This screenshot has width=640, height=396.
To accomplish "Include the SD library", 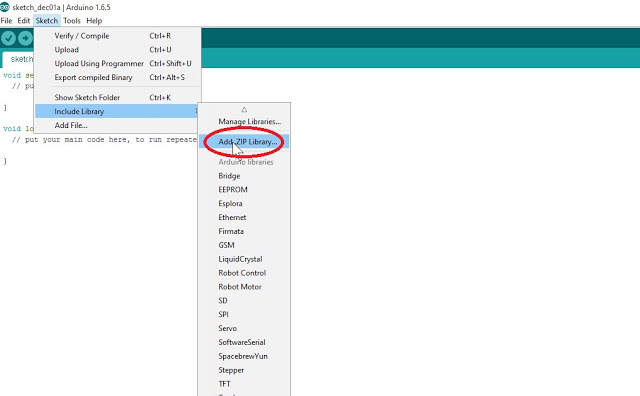I will 244,301.
